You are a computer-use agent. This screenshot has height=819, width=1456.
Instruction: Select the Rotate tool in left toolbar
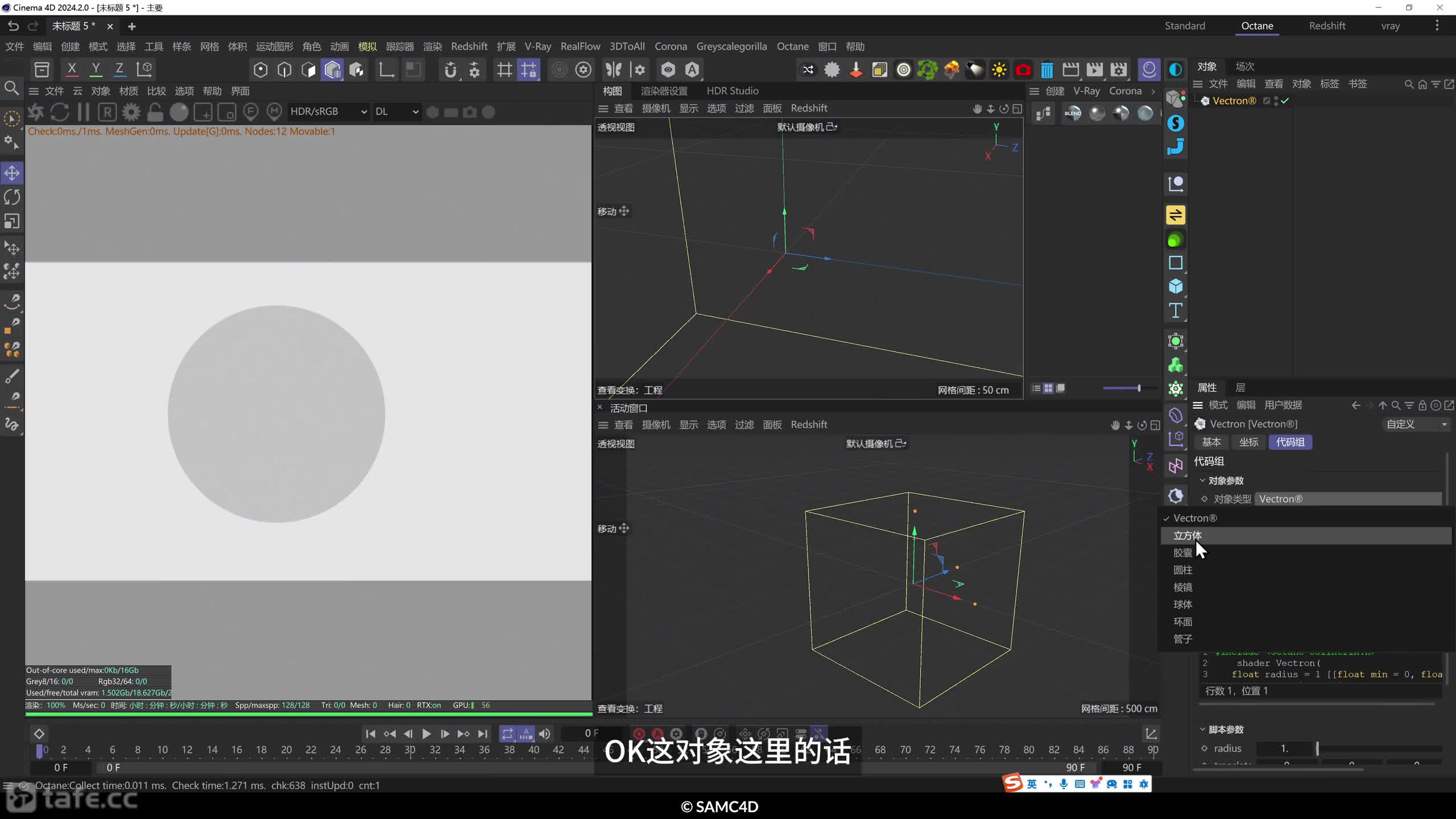[x=12, y=197]
